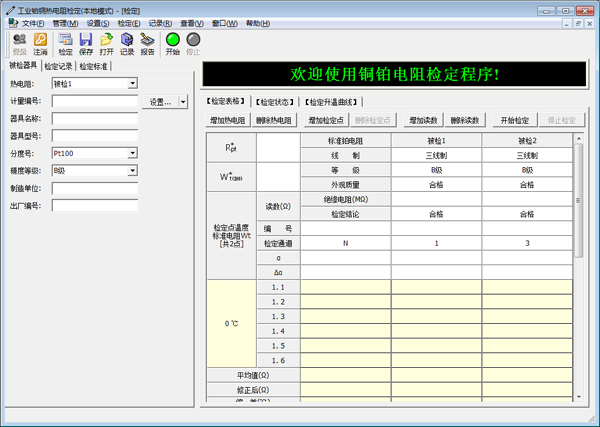Save using the 保存 floppy icon
600x427 pixels.
click(x=86, y=44)
